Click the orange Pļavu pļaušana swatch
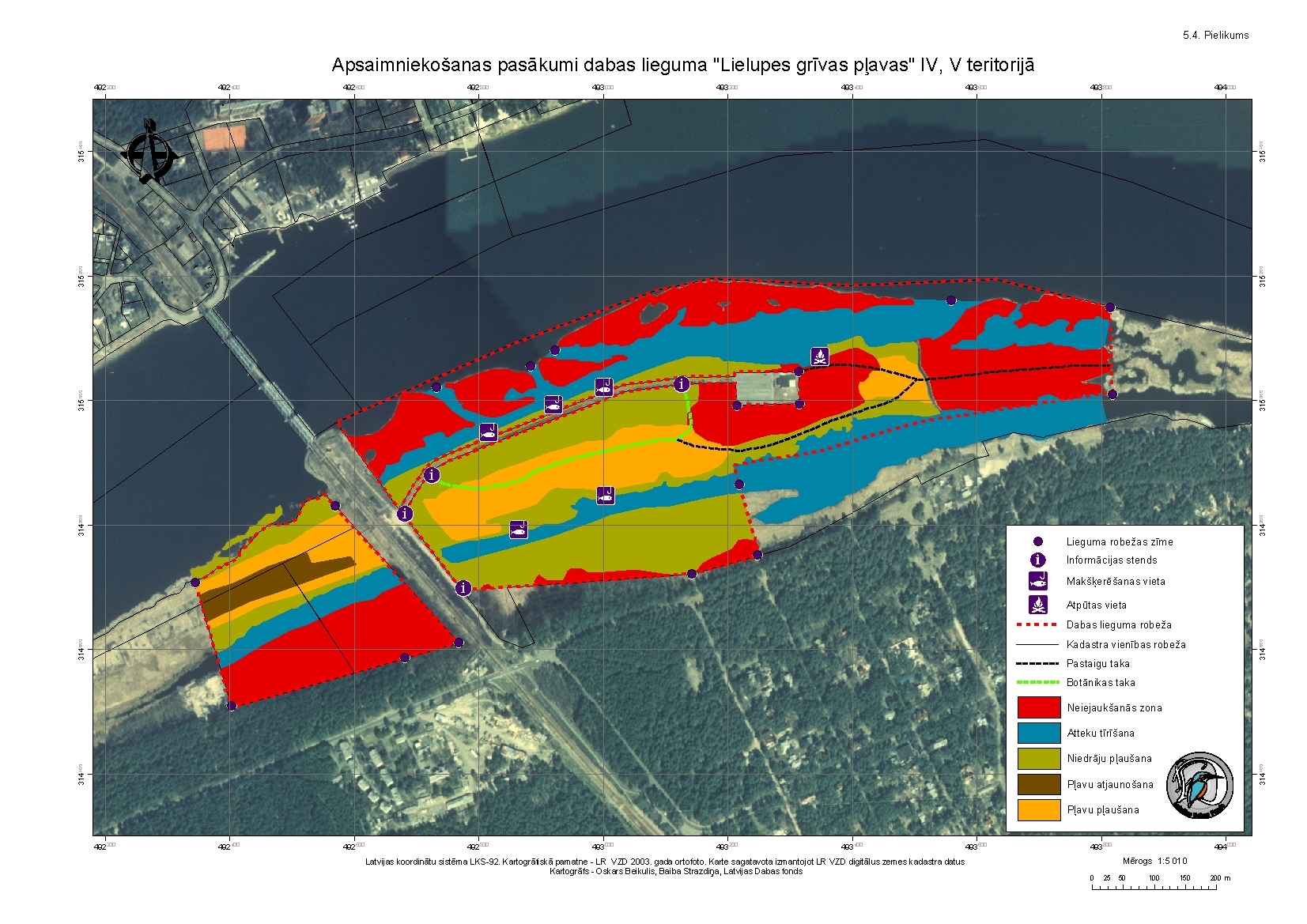The height and width of the screenshot is (924, 1307). tap(1038, 809)
